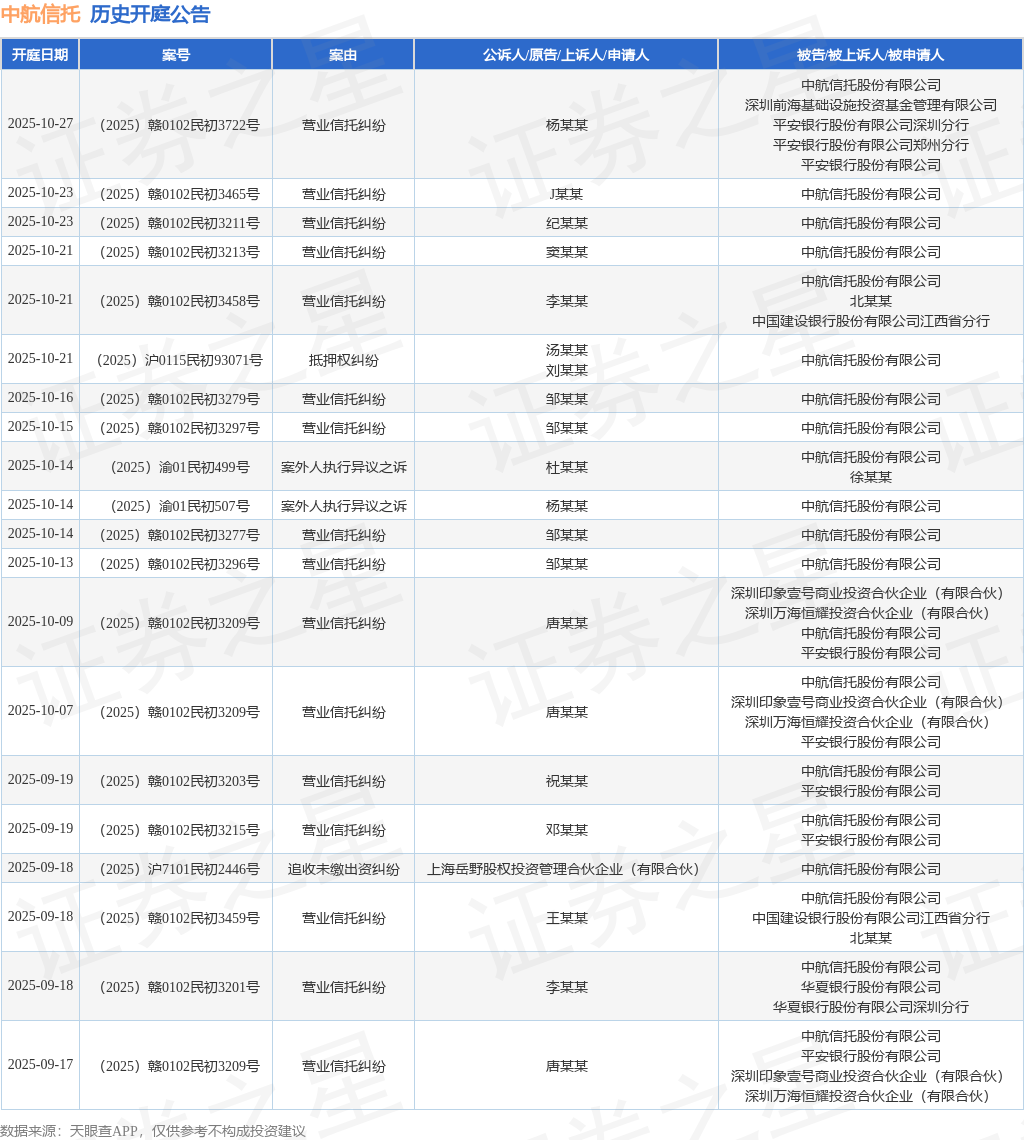Screen dimensions: 1024x1140
Task: Click case number 赣0102民初3722号
Action: click(180, 125)
